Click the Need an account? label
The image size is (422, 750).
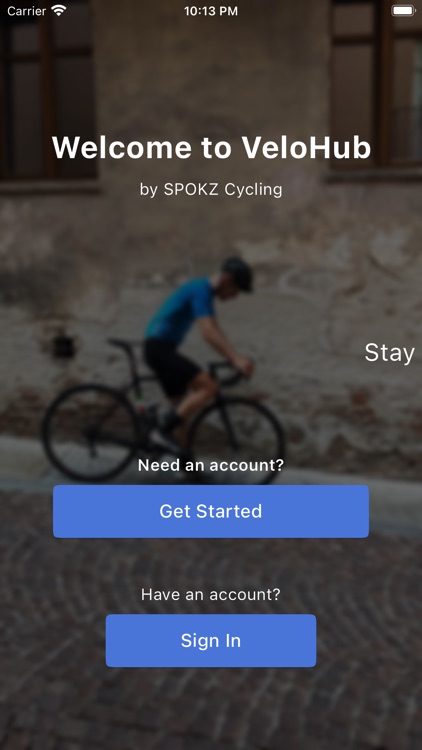click(x=211, y=465)
